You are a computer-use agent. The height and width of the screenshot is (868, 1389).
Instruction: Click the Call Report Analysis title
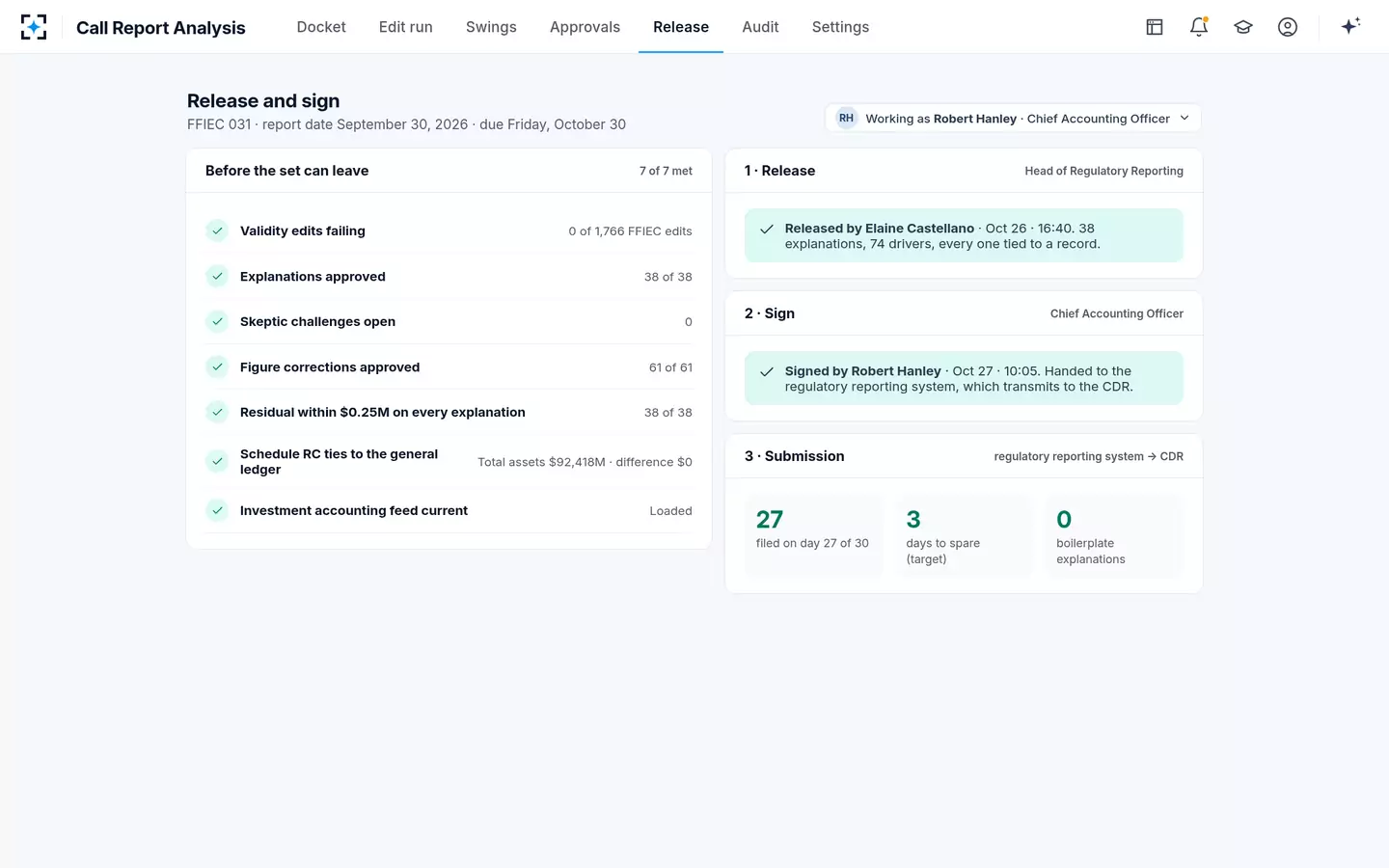(x=161, y=28)
